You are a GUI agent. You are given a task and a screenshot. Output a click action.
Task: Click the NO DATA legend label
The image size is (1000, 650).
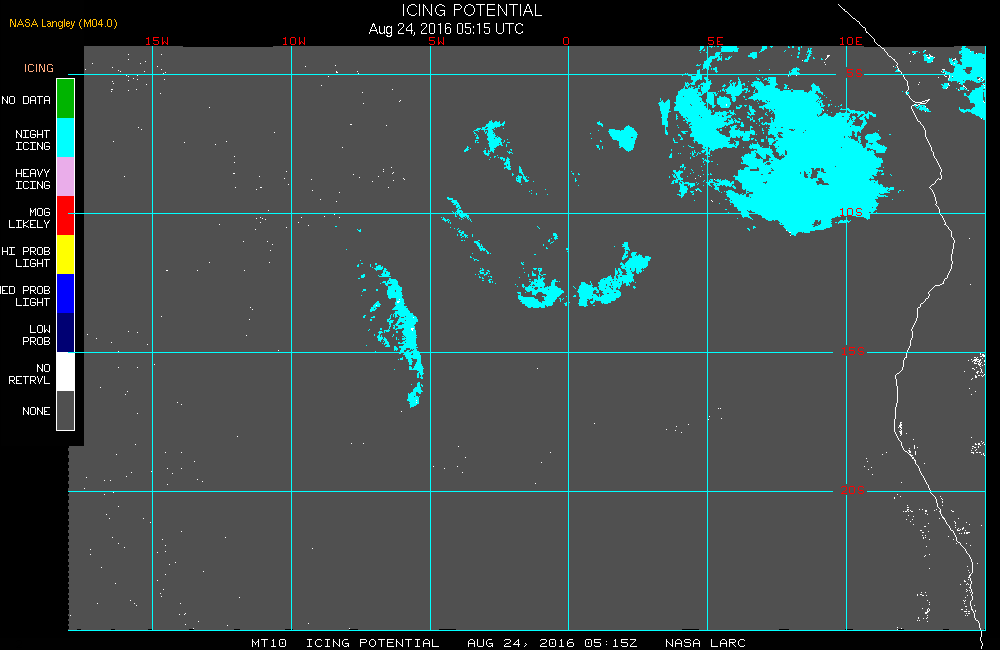[x=26, y=100]
